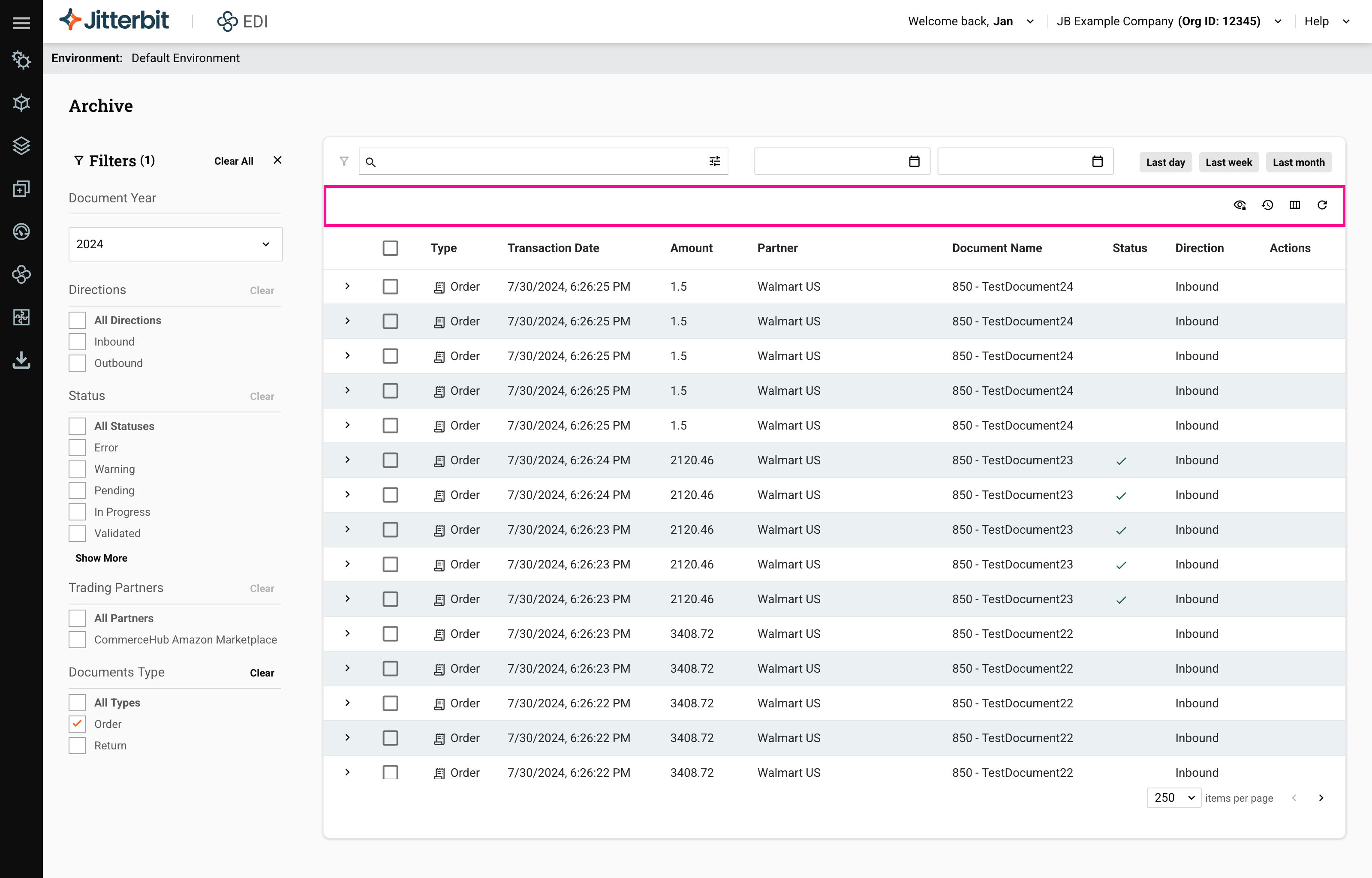Click Clear All filters

coord(234,161)
